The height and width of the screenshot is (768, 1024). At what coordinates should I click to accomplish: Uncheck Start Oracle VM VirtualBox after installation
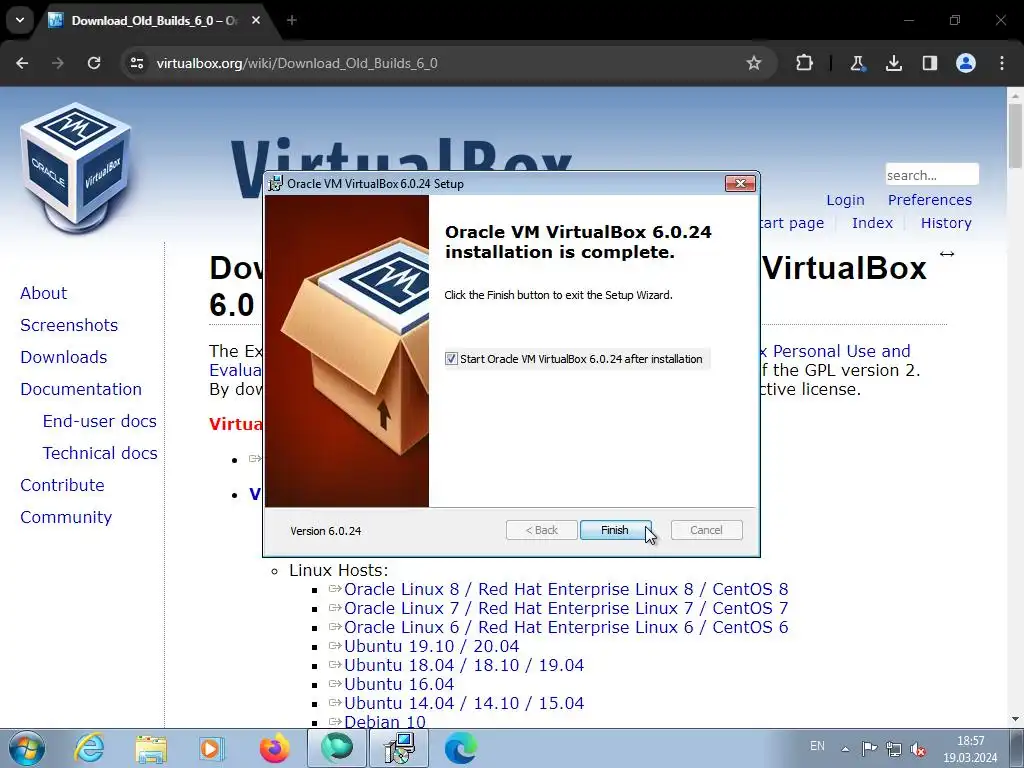click(451, 359)
